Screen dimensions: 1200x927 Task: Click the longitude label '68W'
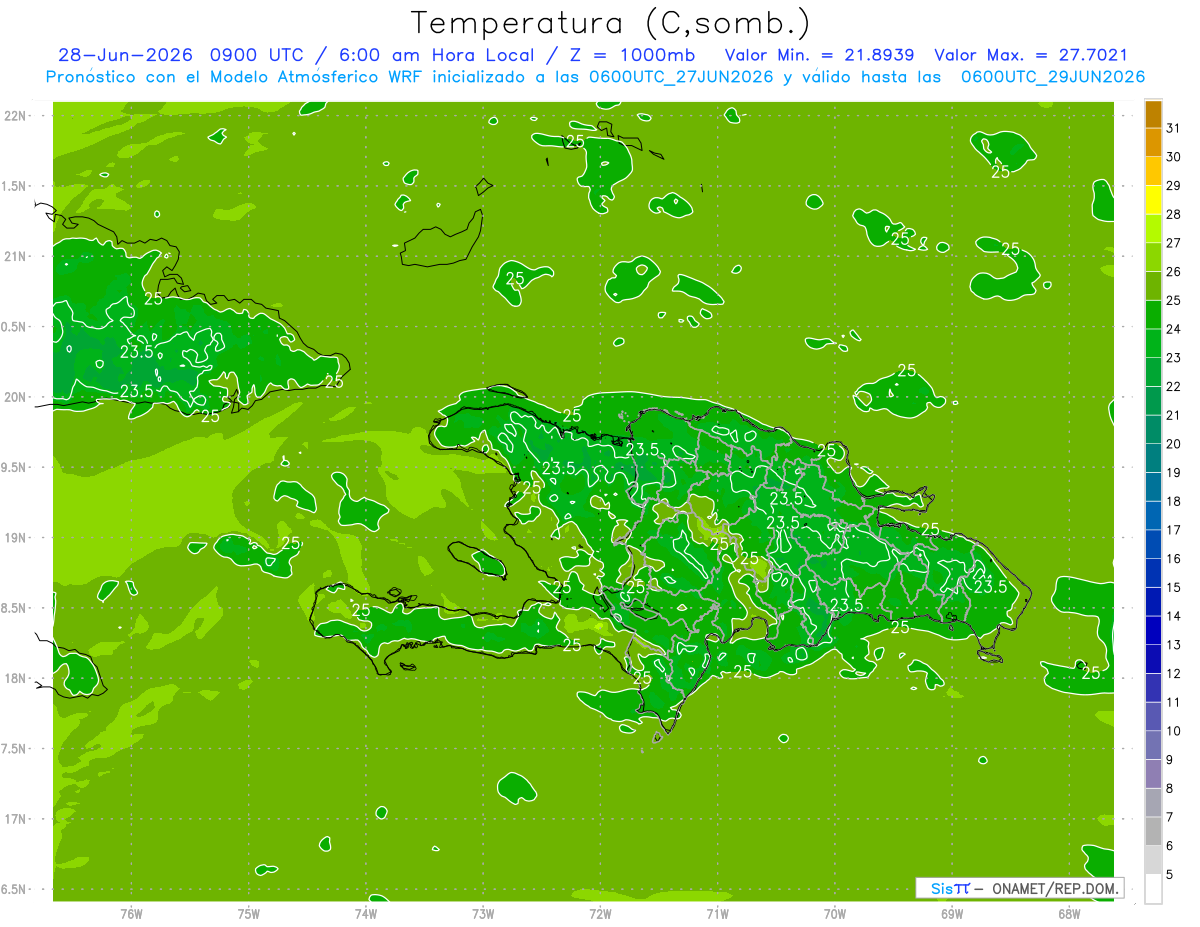tap(1069, 912)
